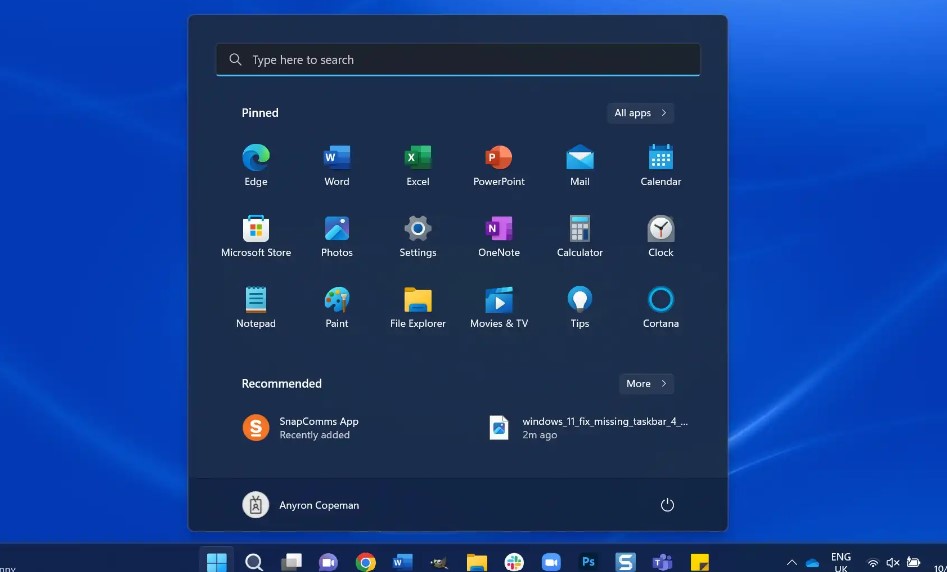Launch Microsoft Store
The height and width of the screenshot is (572, 947).
tap(255, 236)
